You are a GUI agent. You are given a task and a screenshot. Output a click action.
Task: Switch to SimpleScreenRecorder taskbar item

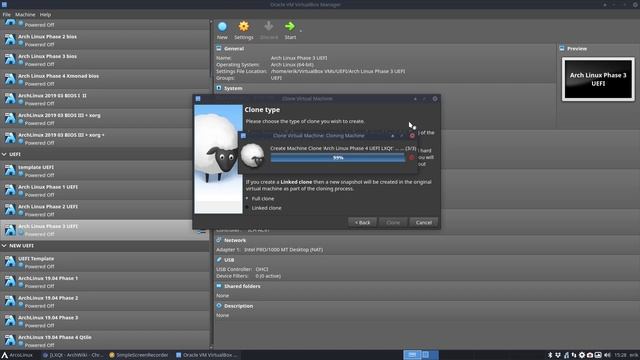139,355
